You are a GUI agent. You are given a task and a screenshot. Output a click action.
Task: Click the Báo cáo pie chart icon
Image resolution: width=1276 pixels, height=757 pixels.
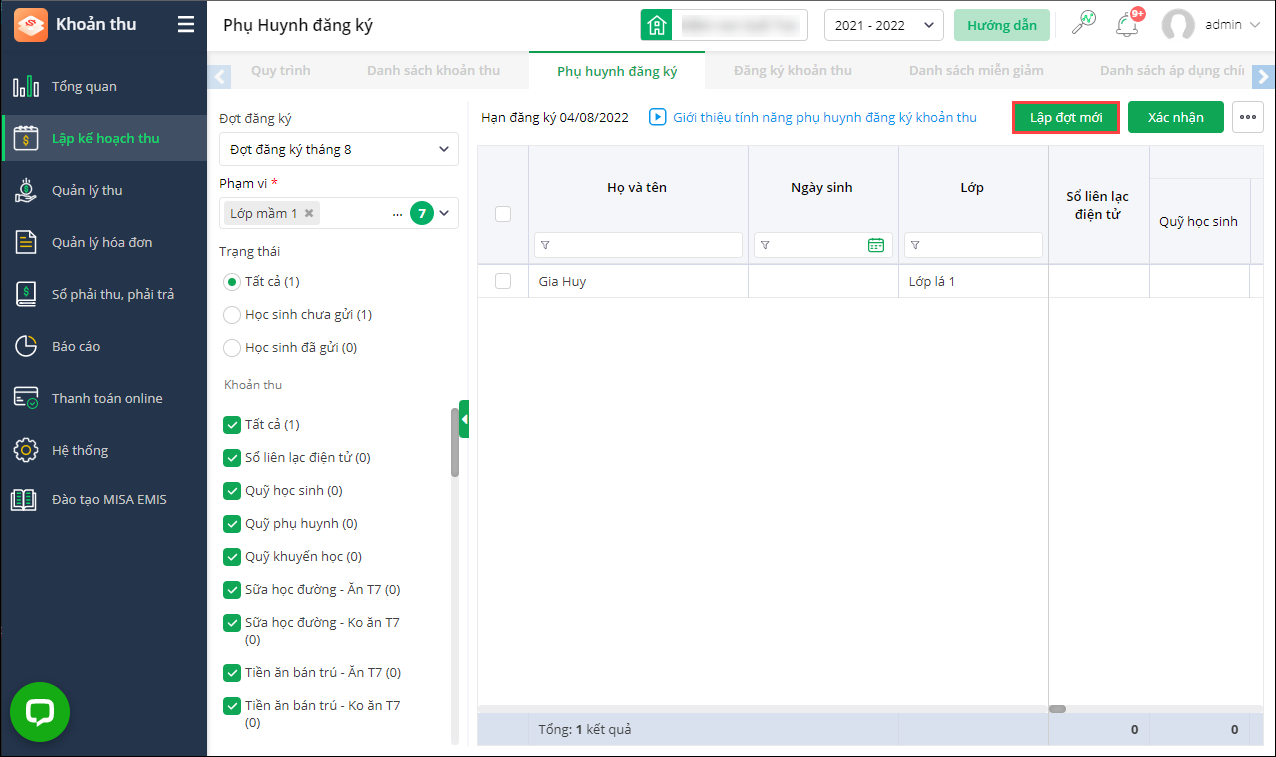point(26,346)
